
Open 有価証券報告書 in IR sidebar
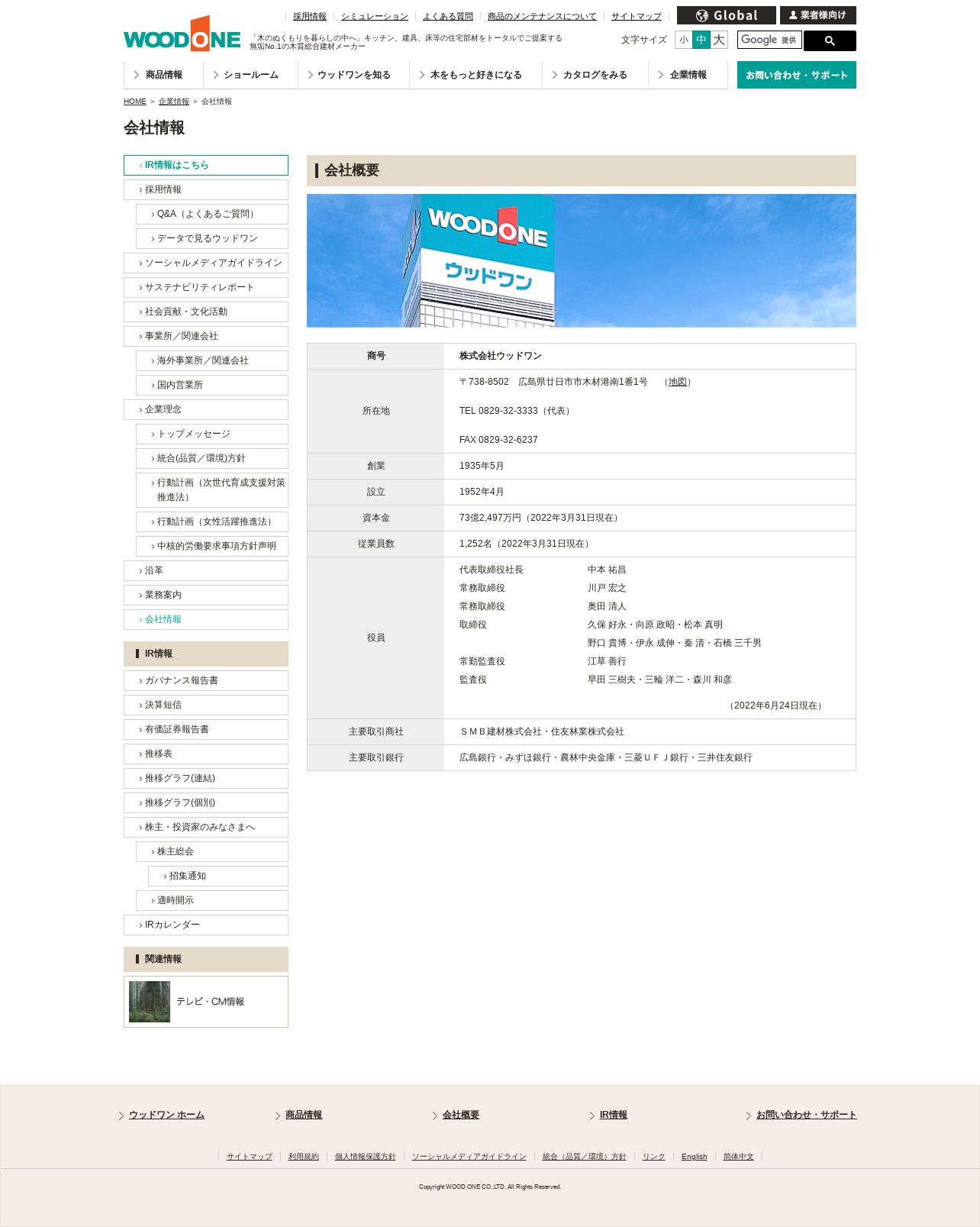click(206, 729)
